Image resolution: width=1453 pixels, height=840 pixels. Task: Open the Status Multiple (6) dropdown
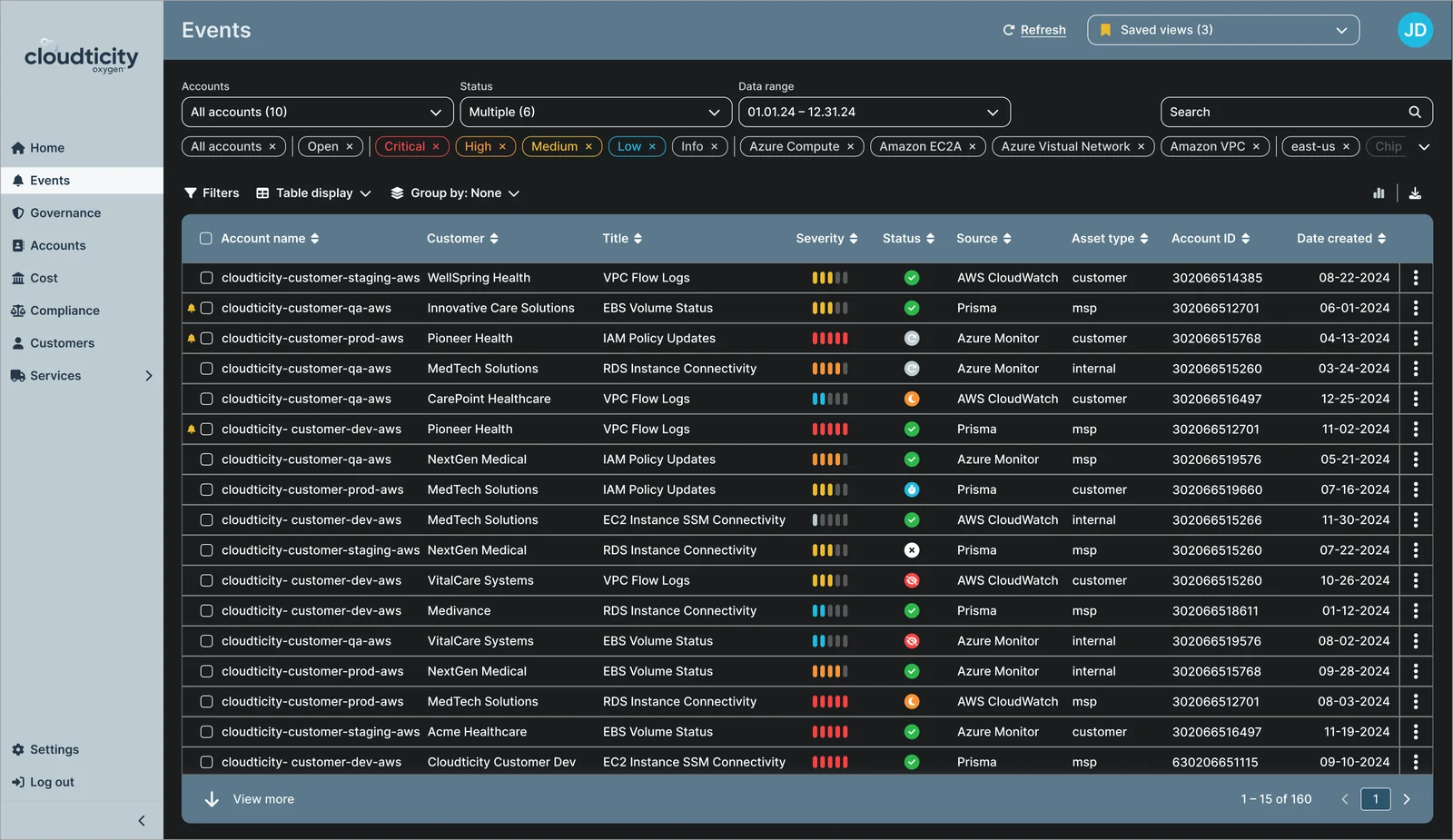596,112
